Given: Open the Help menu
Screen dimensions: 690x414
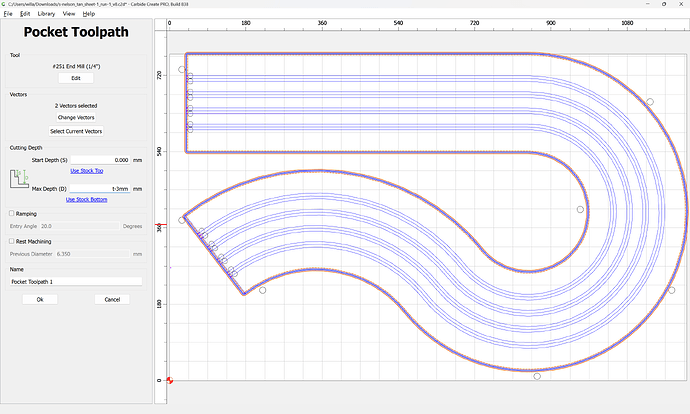Looking at the screenshot, I should [x=89, y=14].
